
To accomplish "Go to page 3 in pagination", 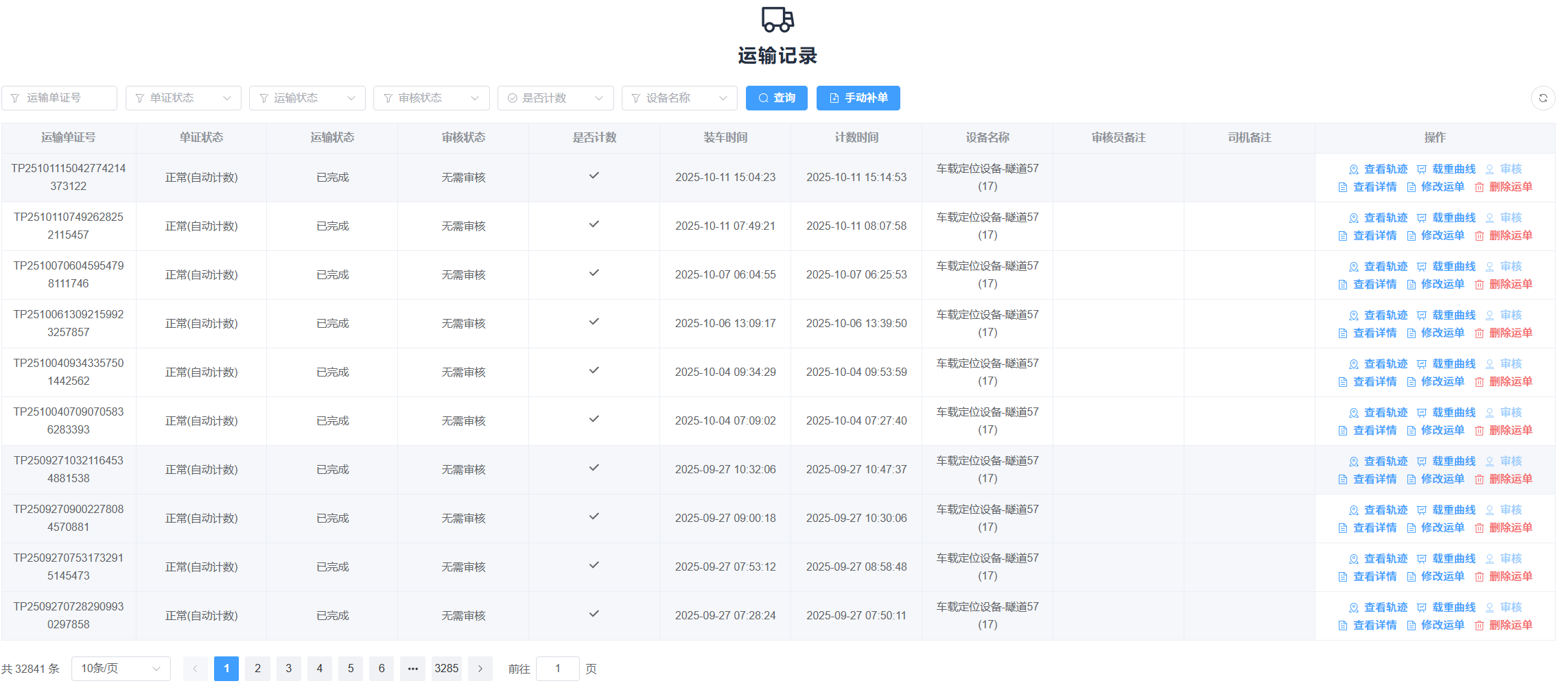I will click(x=289, y=669).
